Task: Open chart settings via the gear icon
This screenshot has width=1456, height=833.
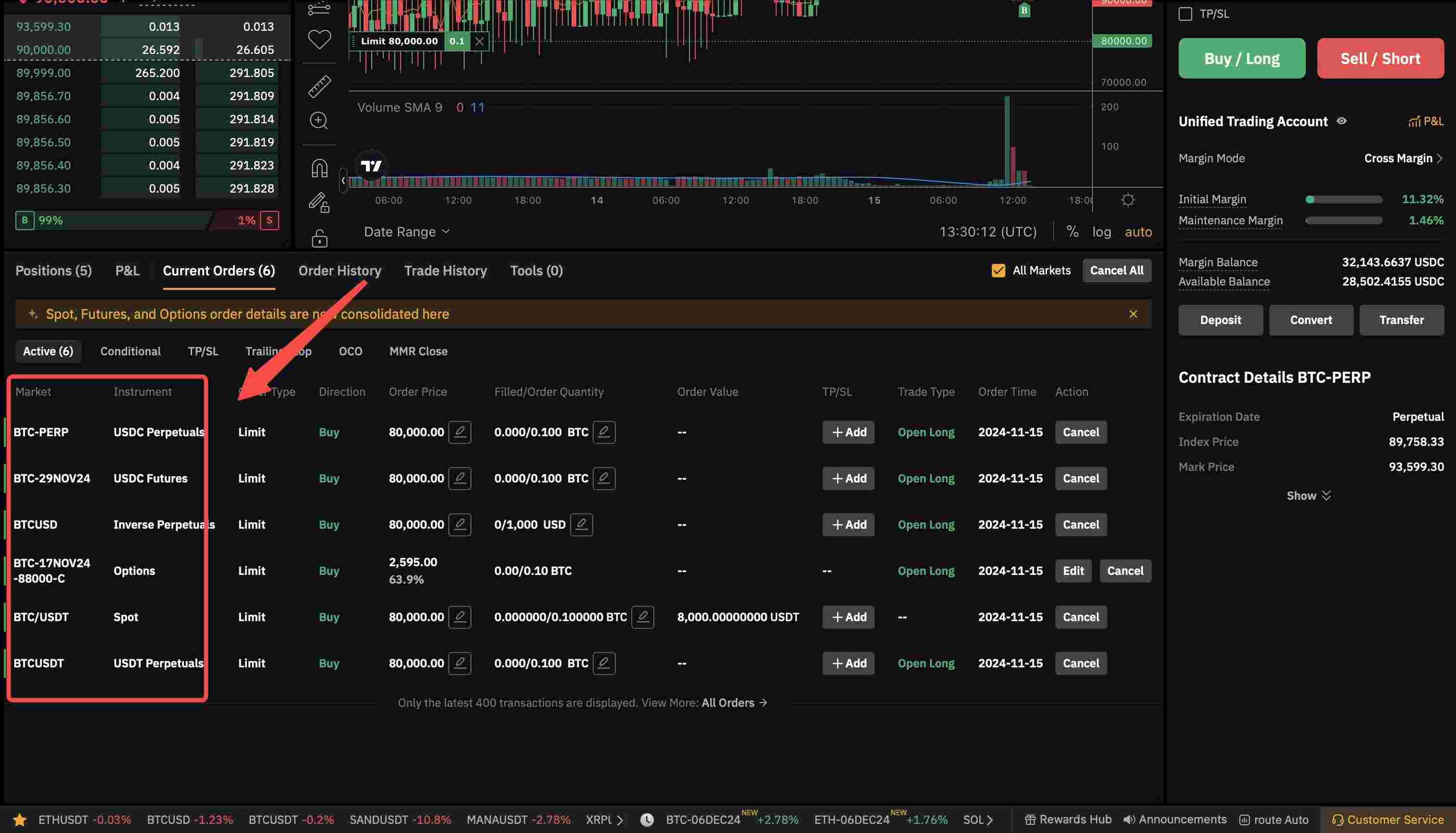Action: pyautogui.click(x=1128, y=200)
